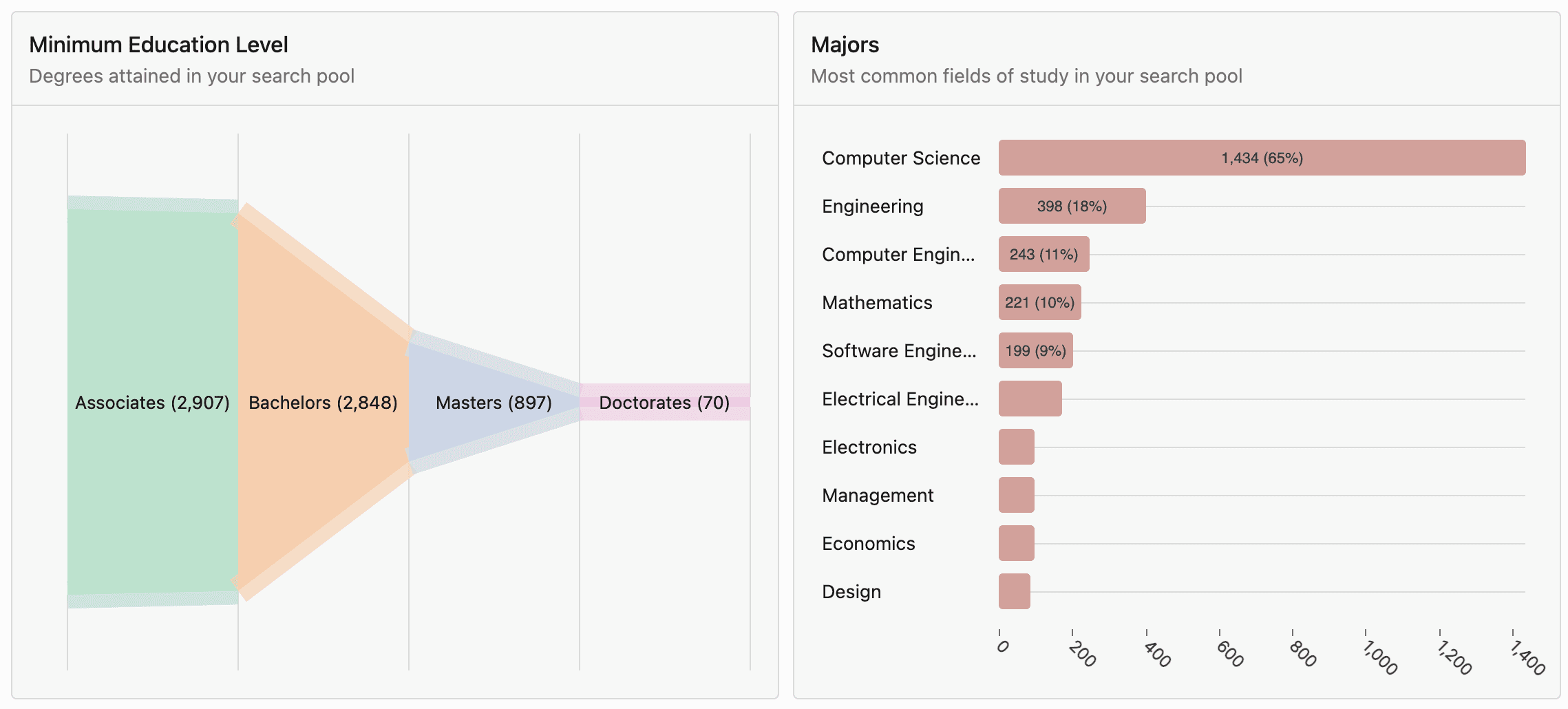Click the Majors panel heading
The height and width of the screenshot is (709, 1568).
tap(845, 45)
